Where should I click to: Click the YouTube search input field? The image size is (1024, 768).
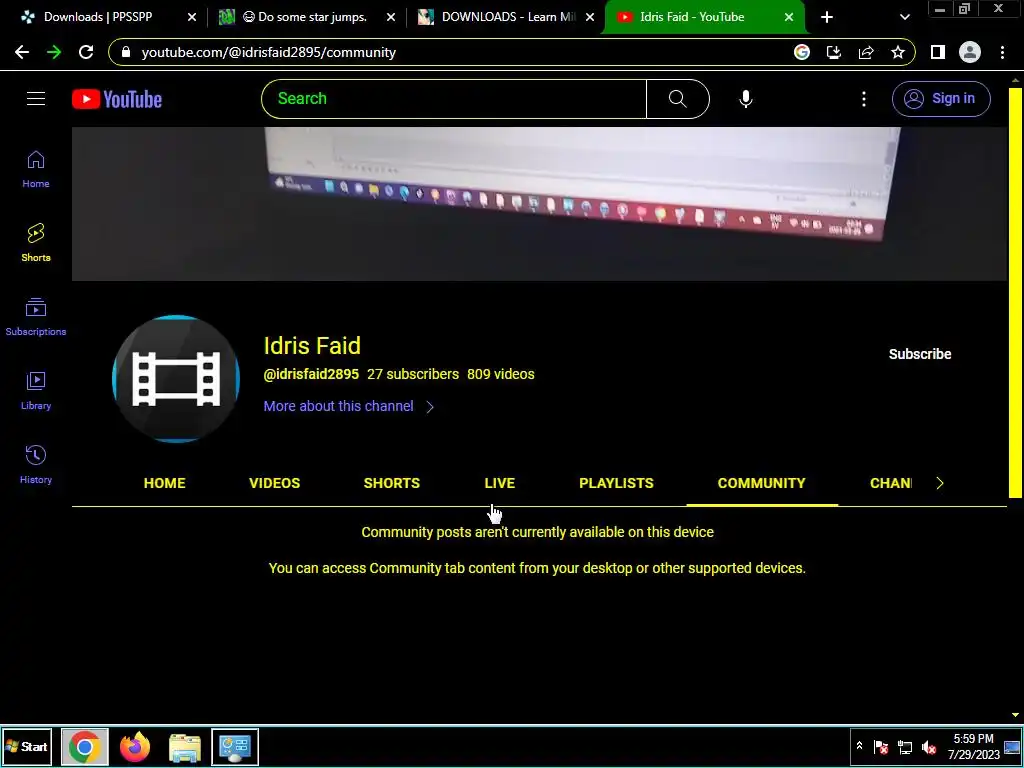[x=454, y=99]
